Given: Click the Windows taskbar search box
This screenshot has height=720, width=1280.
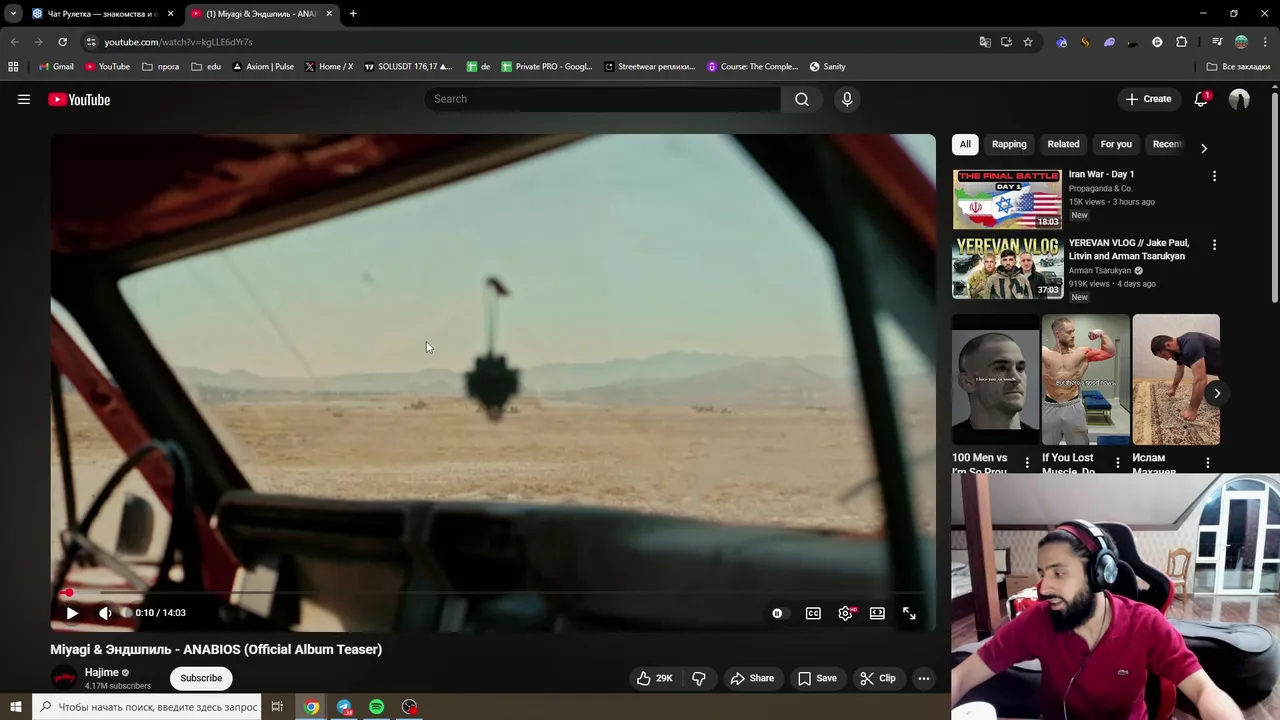Looking at the screenshot, I should [148, 707].
